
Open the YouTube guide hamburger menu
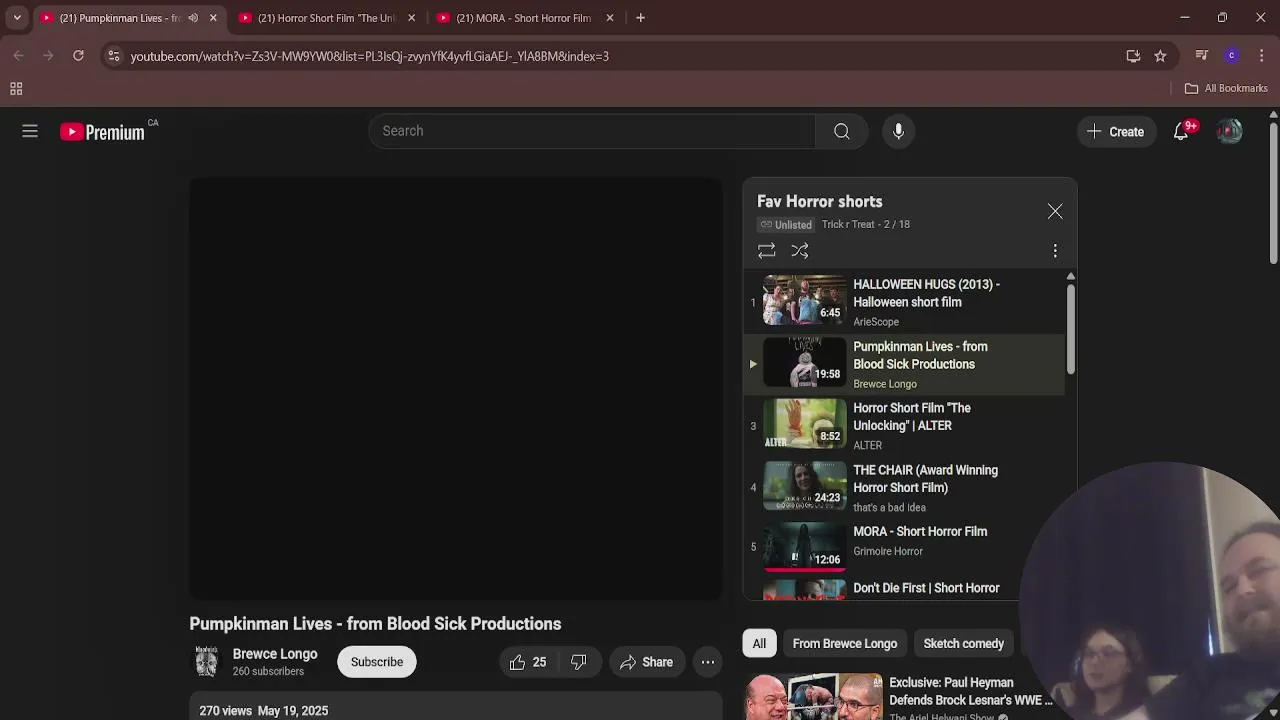coord(30,131)
